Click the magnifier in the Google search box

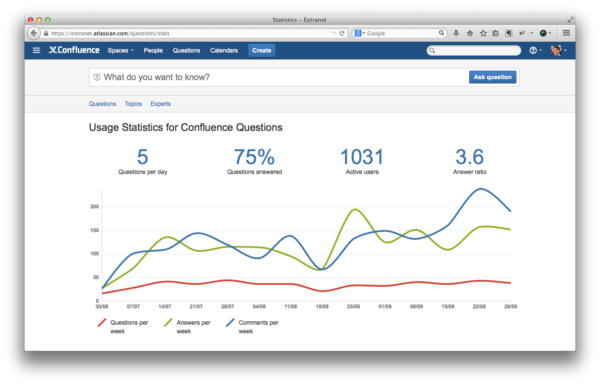441,33
